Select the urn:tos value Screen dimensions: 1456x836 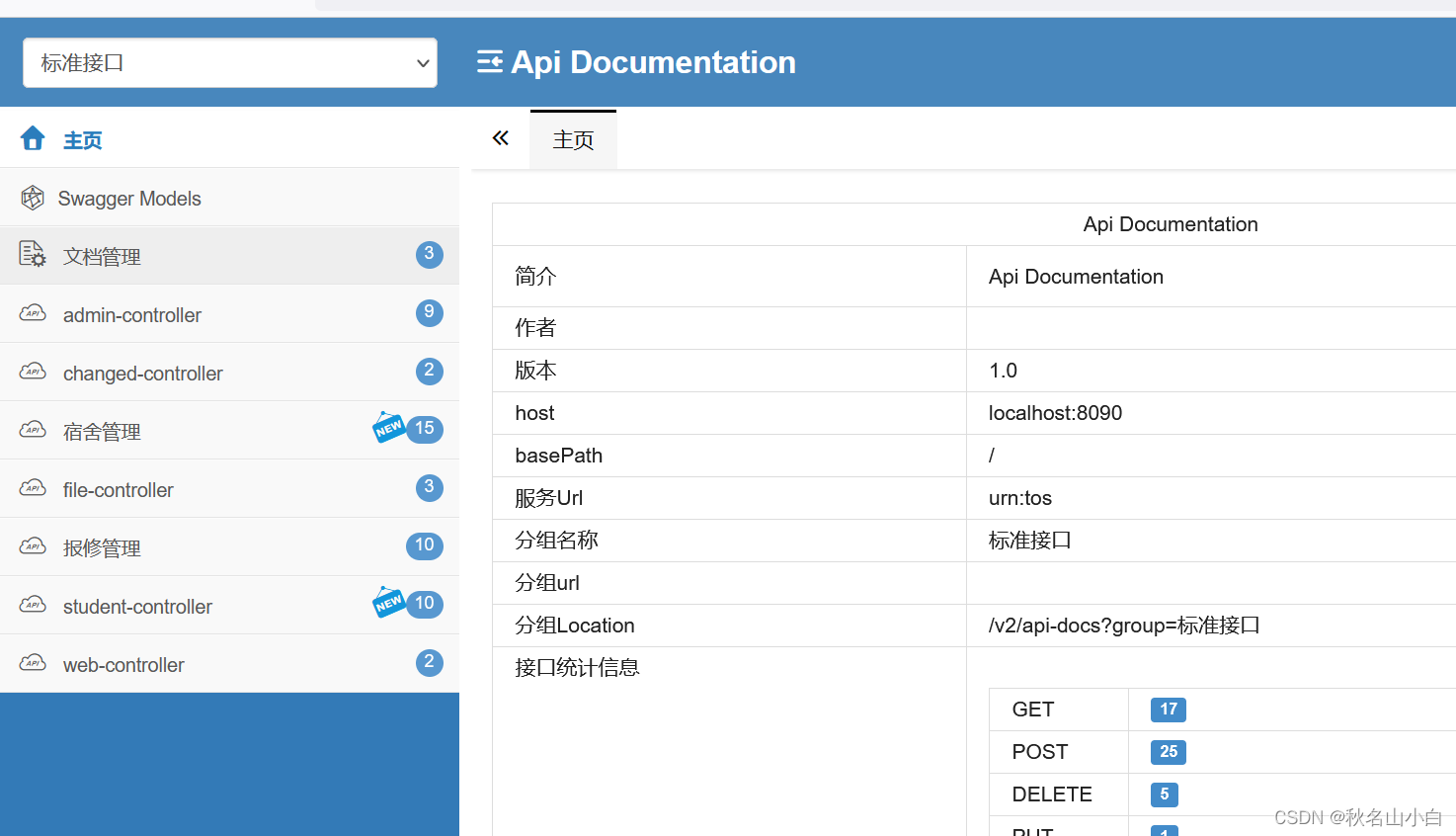pos(1020,498)
